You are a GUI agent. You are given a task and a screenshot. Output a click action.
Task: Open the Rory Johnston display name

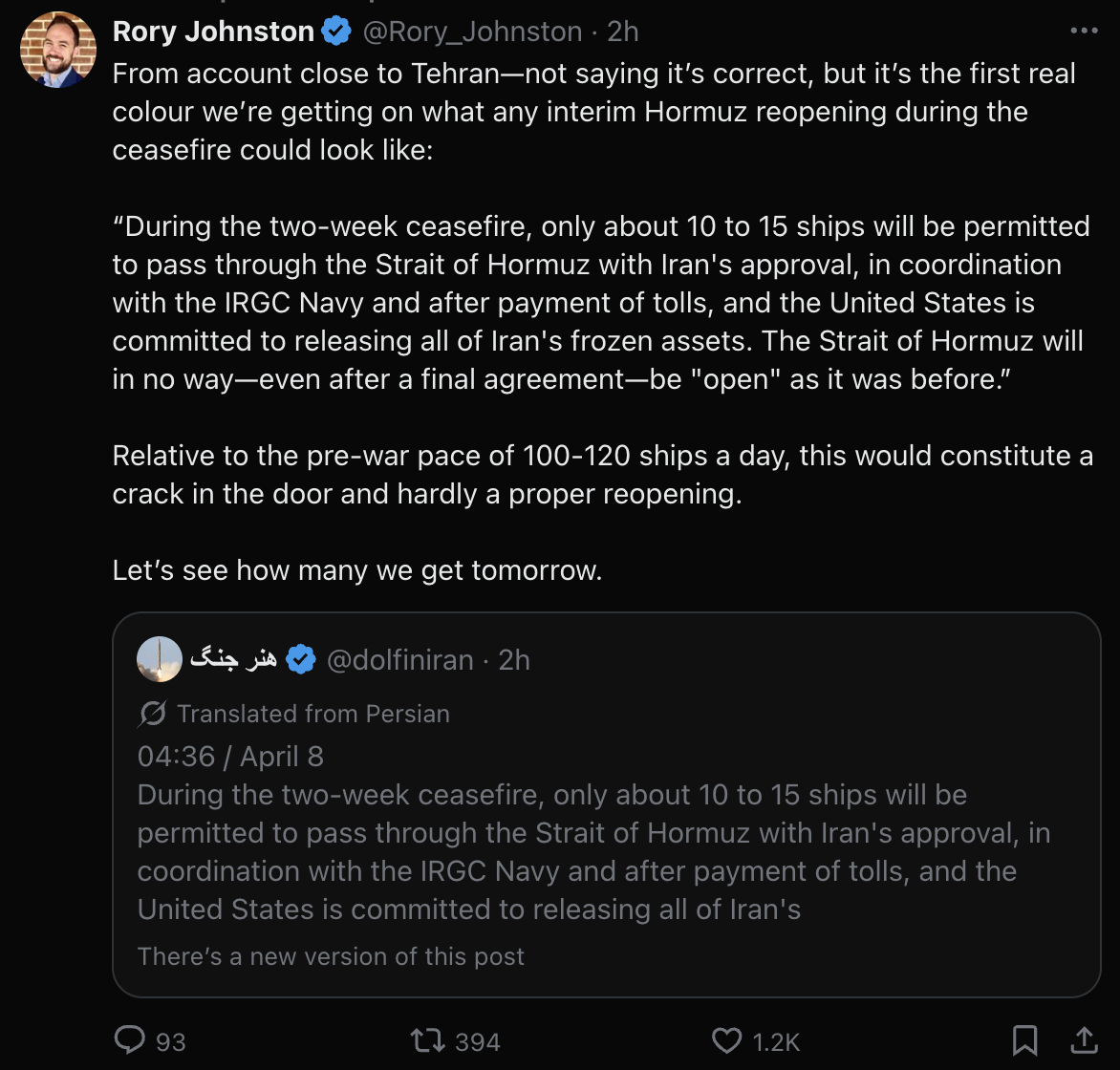[213, 32]
